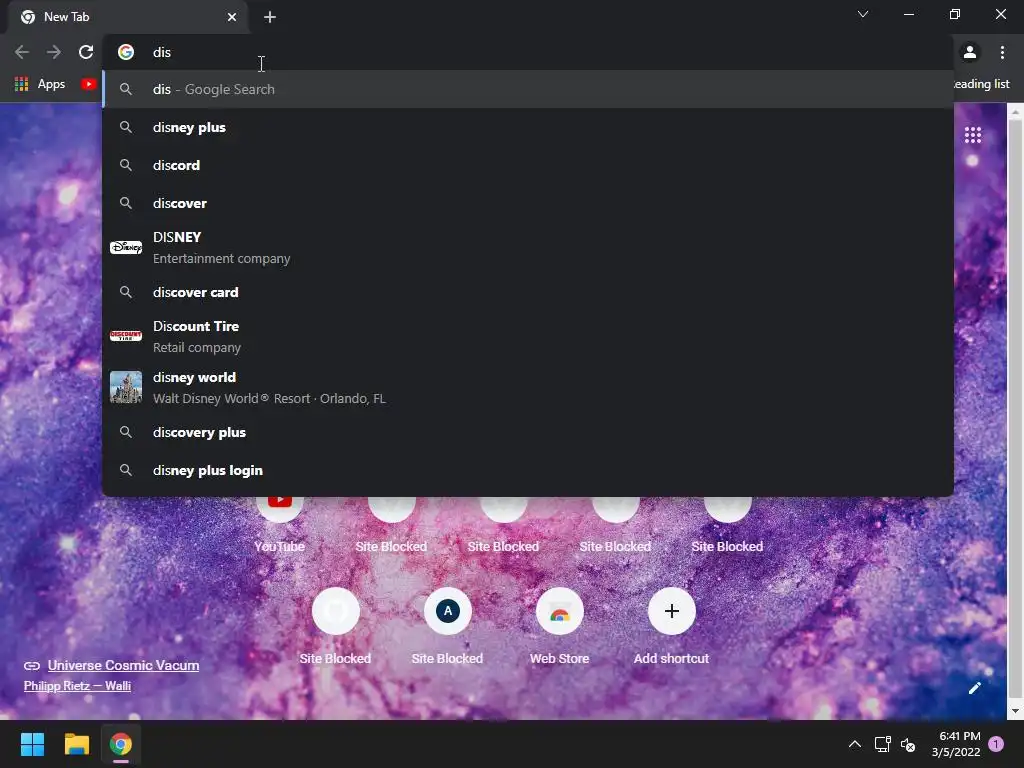Image resolution: width=1024 pixels, height=768 pixels.
Task: Open the Chrome profile avatar icon
Action: [970, 52]
